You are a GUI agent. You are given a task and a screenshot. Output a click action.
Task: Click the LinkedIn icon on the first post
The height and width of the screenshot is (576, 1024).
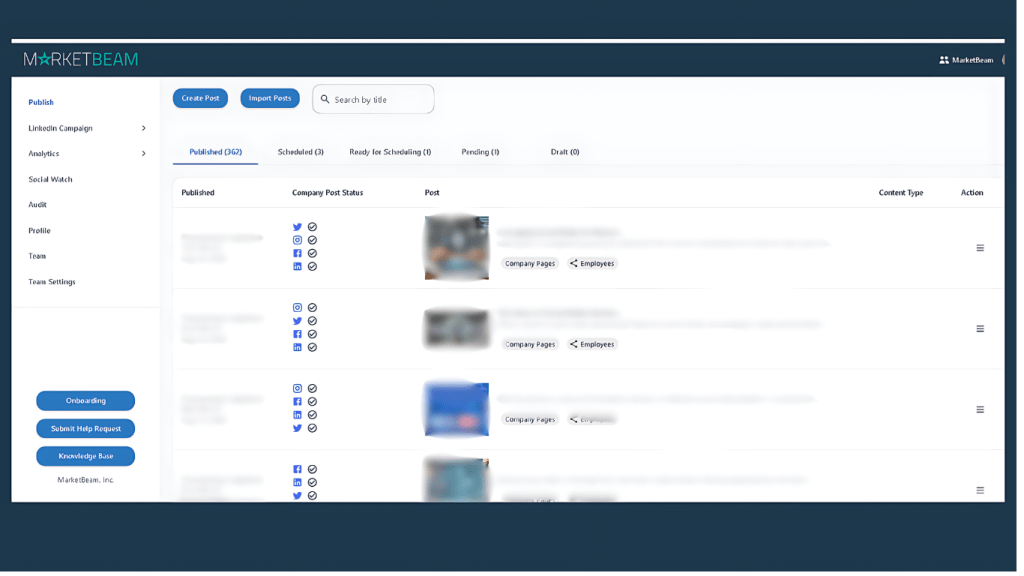[297, 267]
